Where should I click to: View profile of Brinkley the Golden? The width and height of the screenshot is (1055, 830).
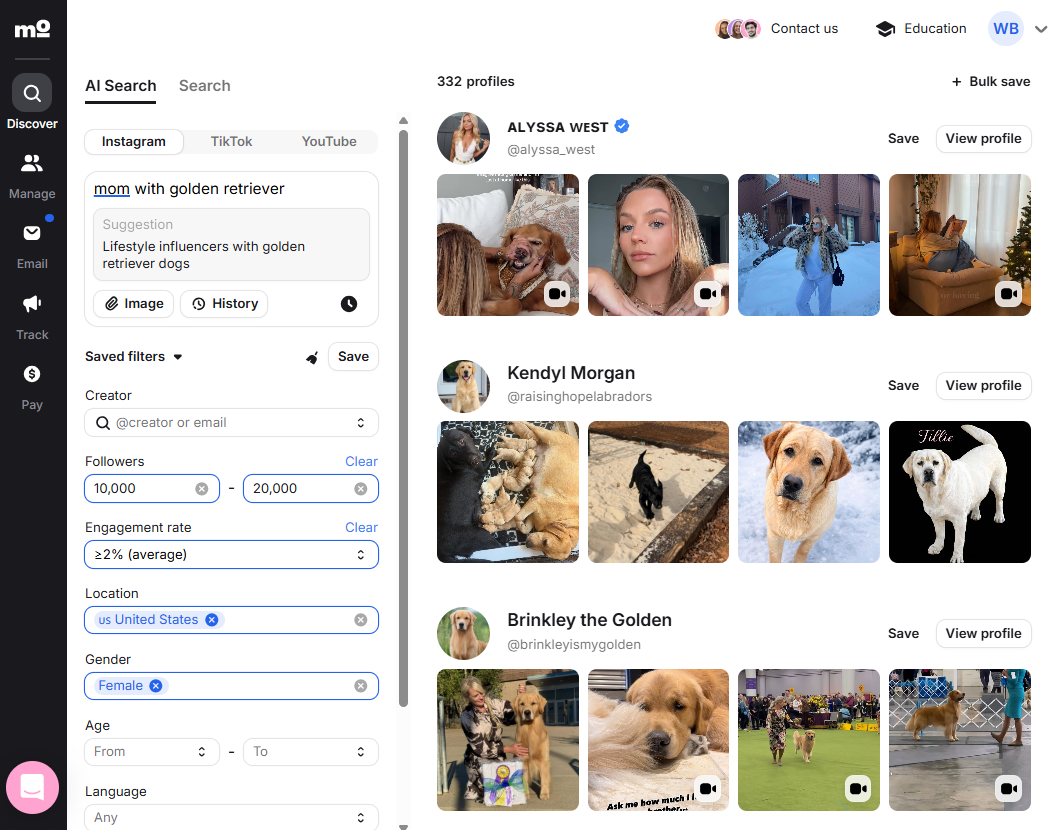(983, 634)
